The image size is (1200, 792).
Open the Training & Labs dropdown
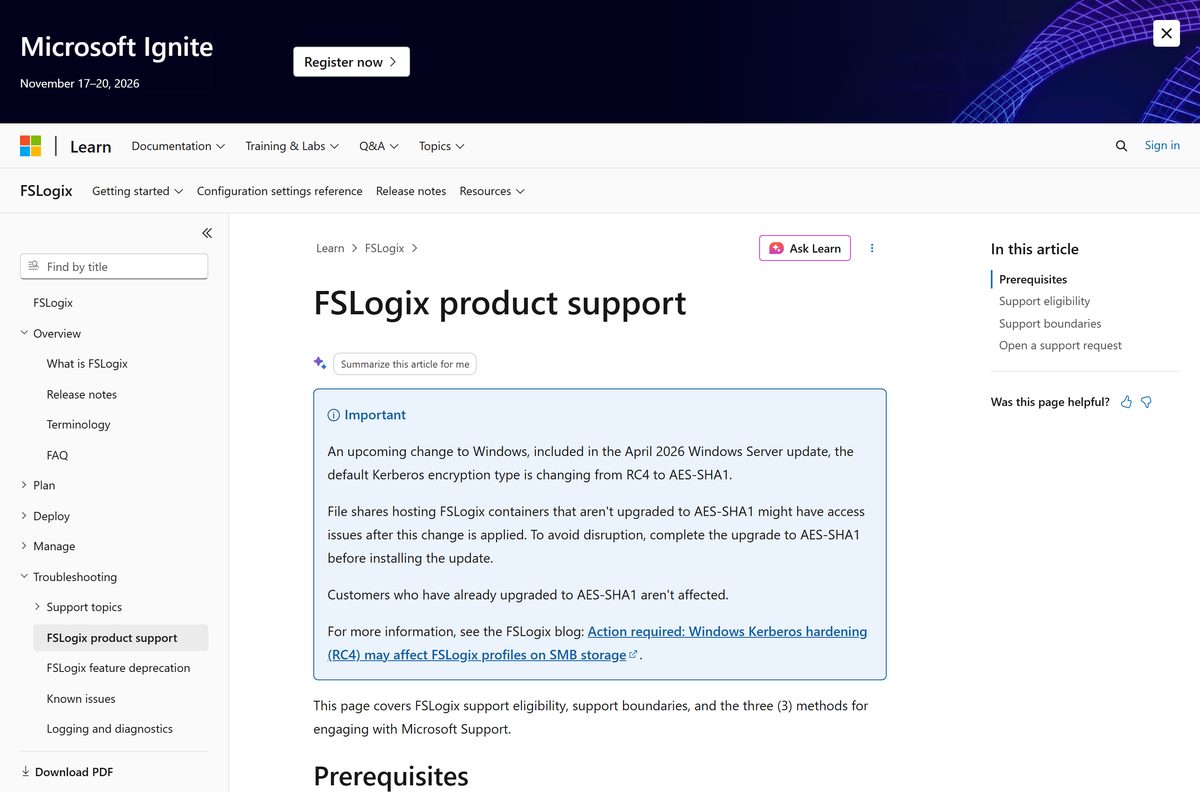(292, 146)
